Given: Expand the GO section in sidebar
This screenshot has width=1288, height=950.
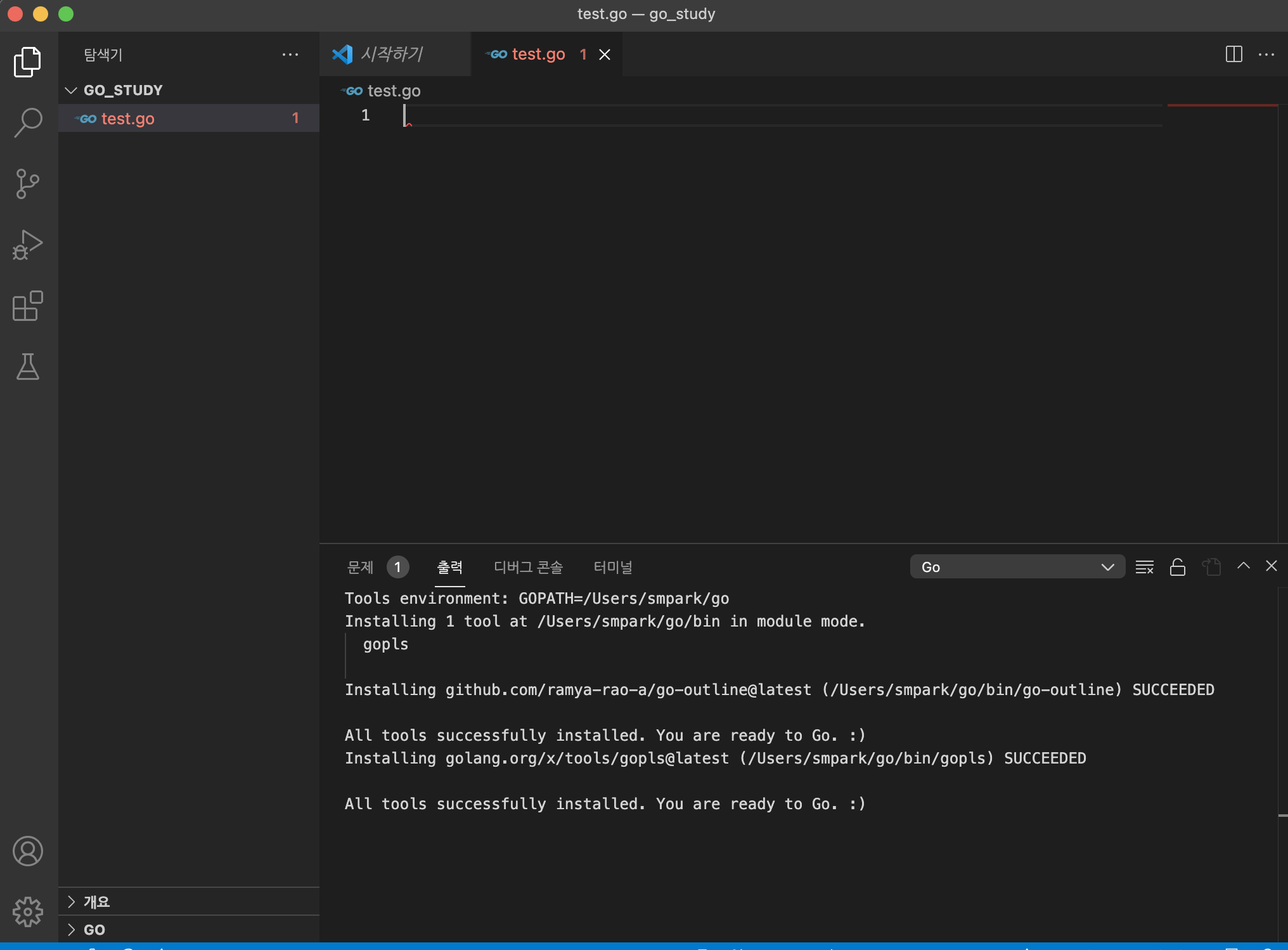Looking at the screenshot, I should (x=94, y=930).
